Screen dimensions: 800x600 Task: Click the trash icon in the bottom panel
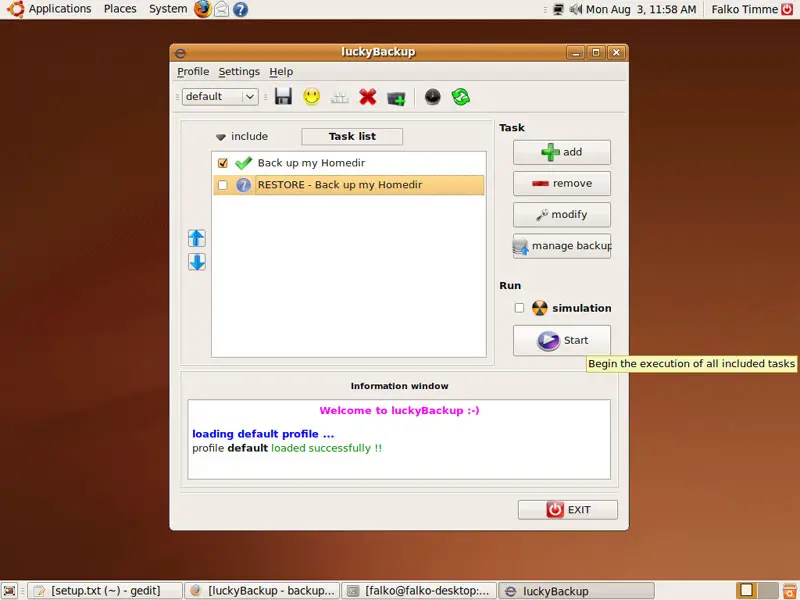[x=789, y=590]
